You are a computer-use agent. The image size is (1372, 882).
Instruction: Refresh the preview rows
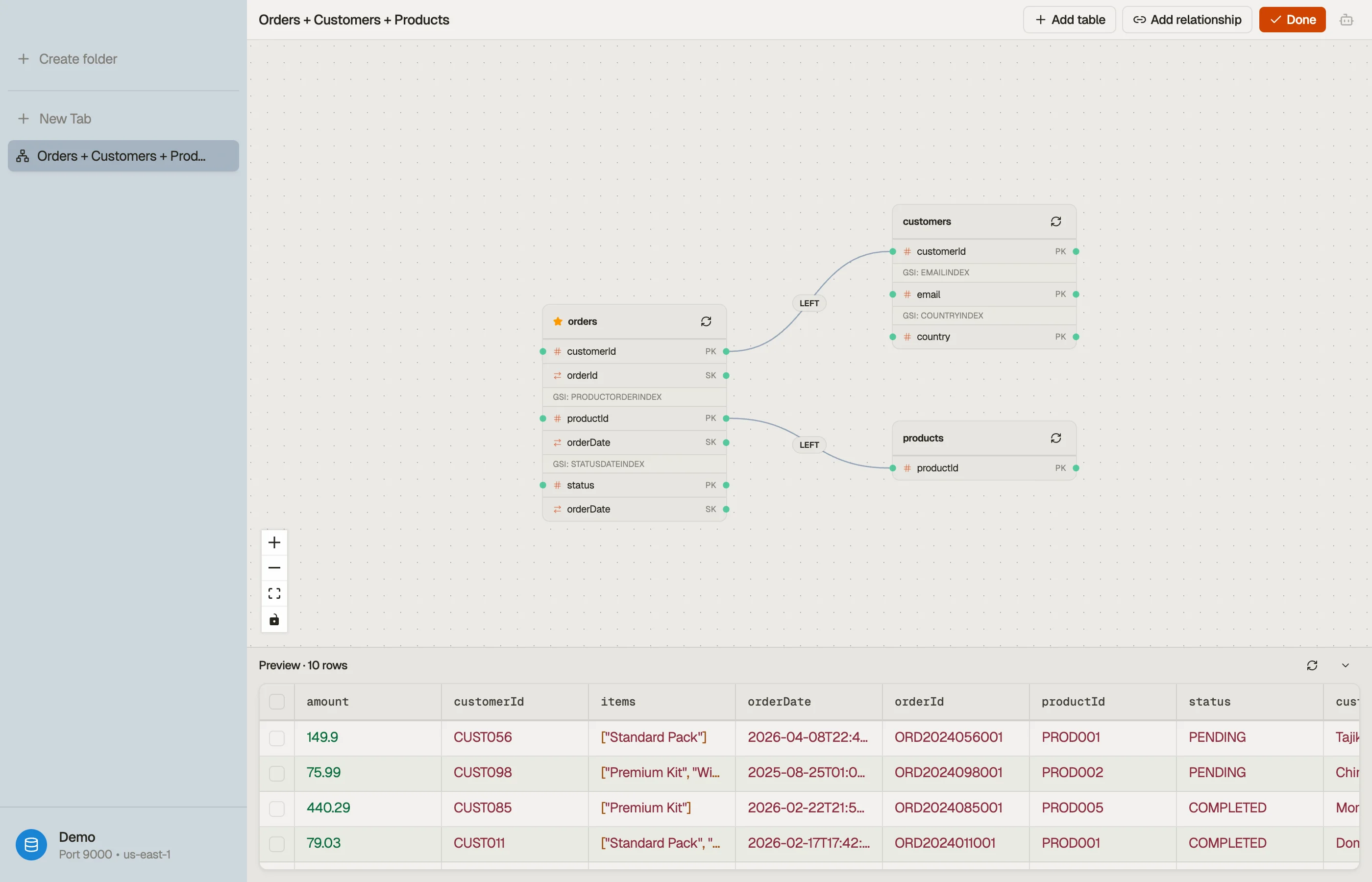click(x=1312, y=665)
